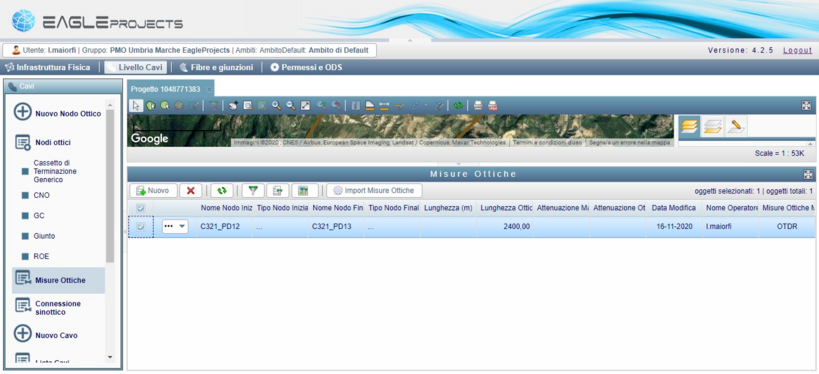Click the zoom in magnifier icon
Screen dimensions: 819x374
coord(276,106)
